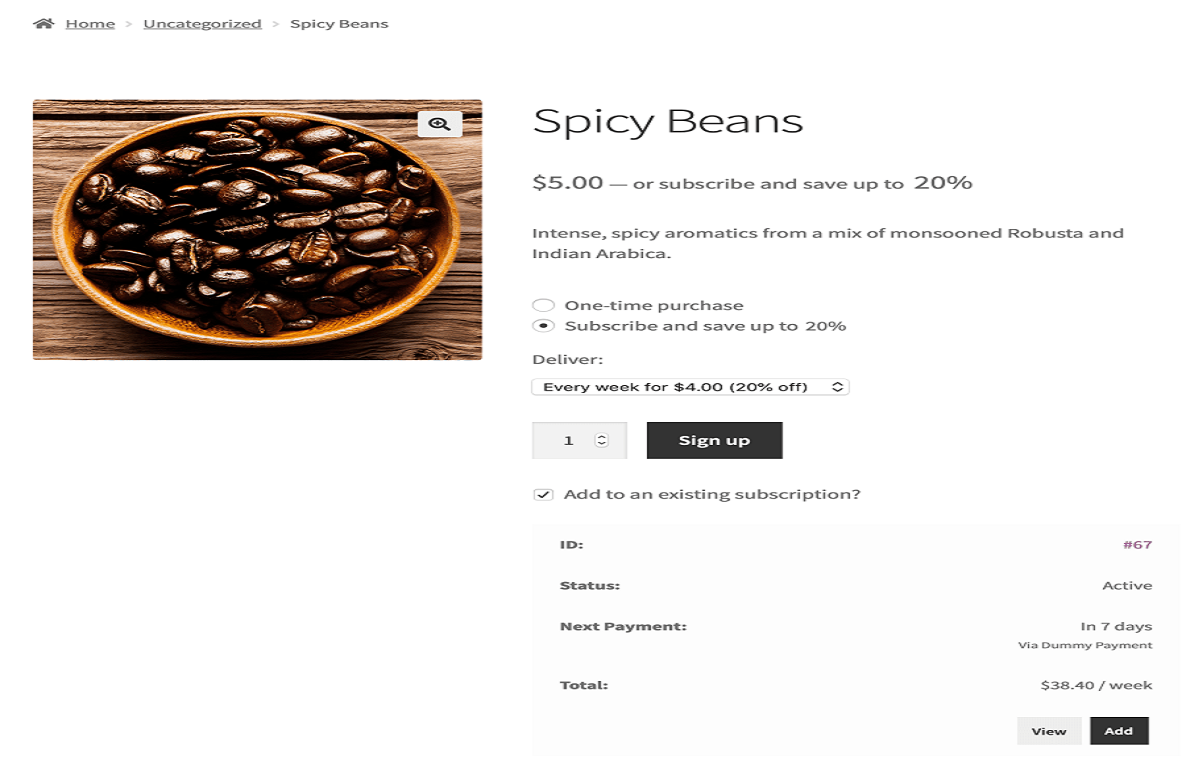Uncheck "Add to an existing subscription?"
Image resolution: width=1186 pixels, height=766 pixels.
[541, 494]
